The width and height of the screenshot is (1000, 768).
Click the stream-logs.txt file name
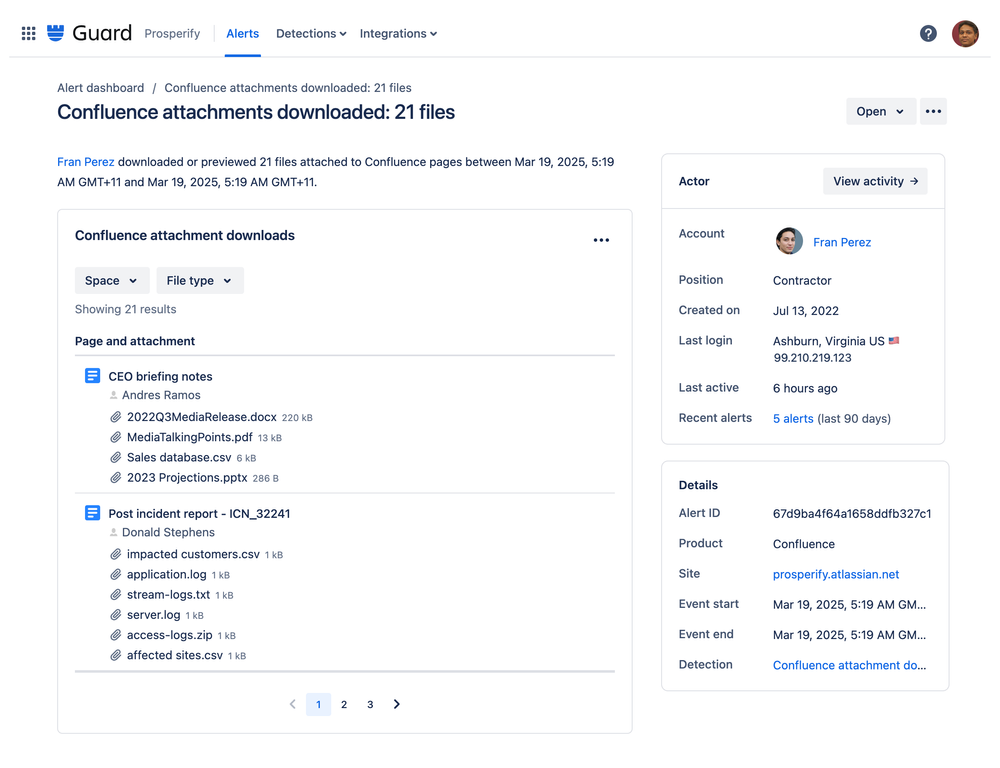click(x=168, y=594)
